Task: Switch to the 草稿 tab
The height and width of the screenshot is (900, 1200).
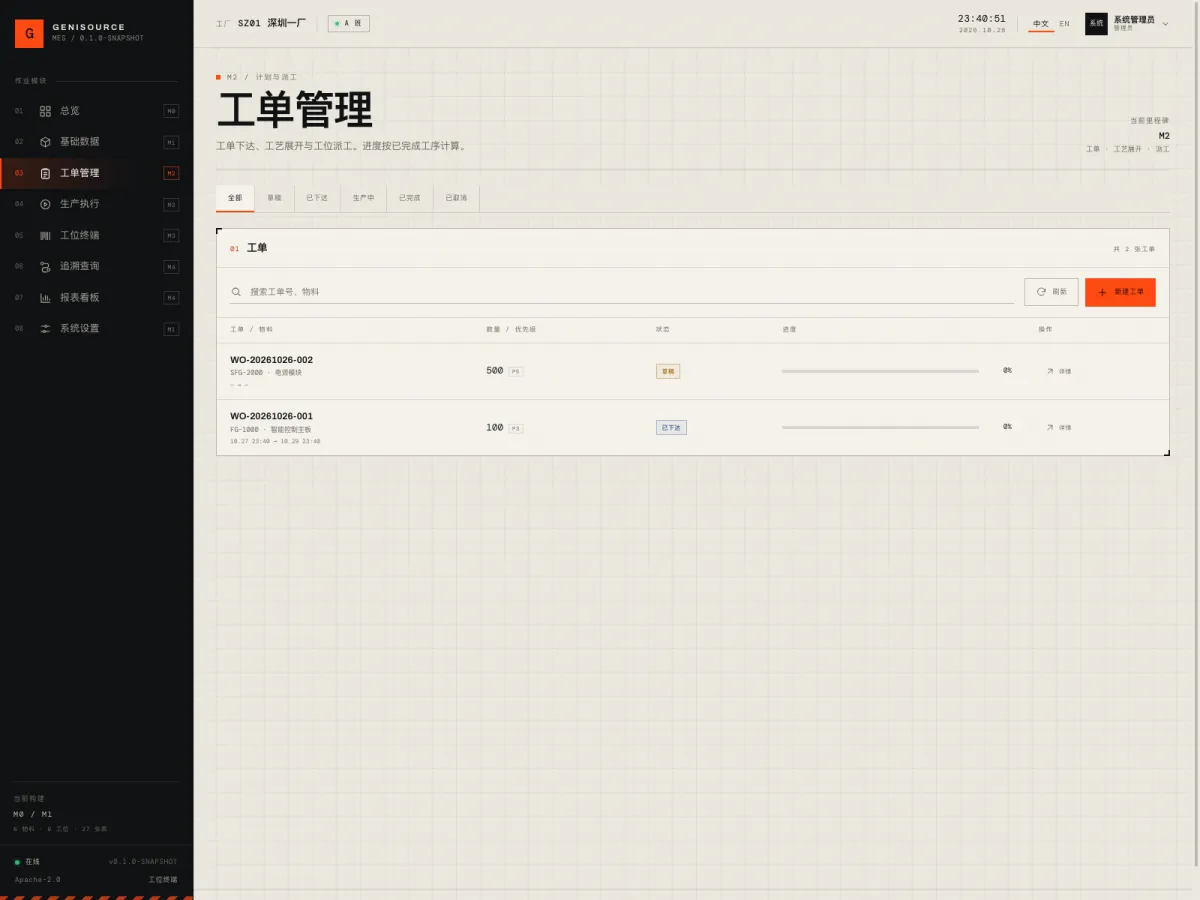Action: [274, 198]
